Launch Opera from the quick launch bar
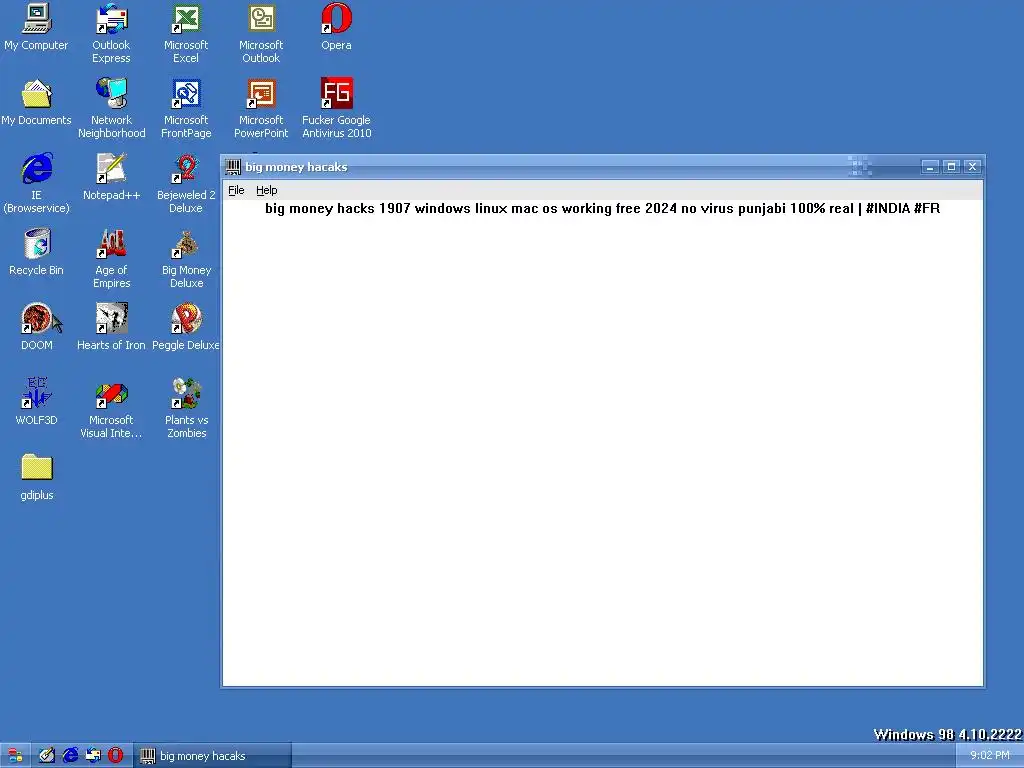Viewport: 1024px width, 768px height. (116, 756)
